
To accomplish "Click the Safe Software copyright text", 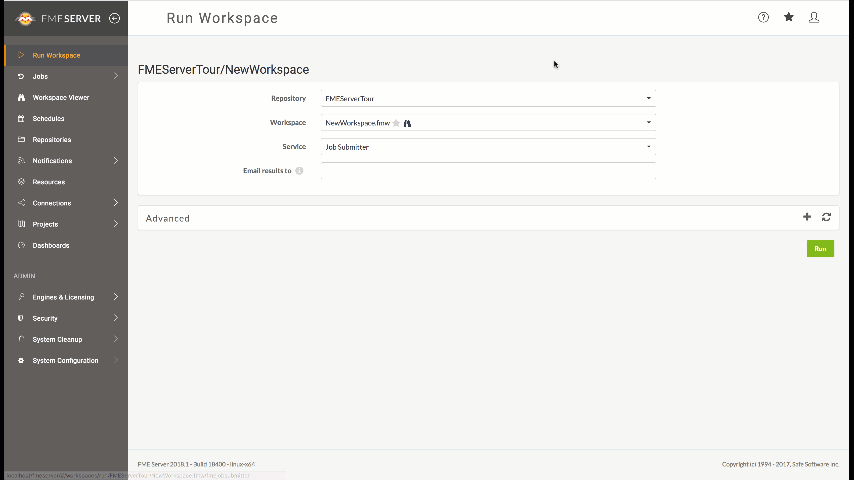I will coord(780,464).
